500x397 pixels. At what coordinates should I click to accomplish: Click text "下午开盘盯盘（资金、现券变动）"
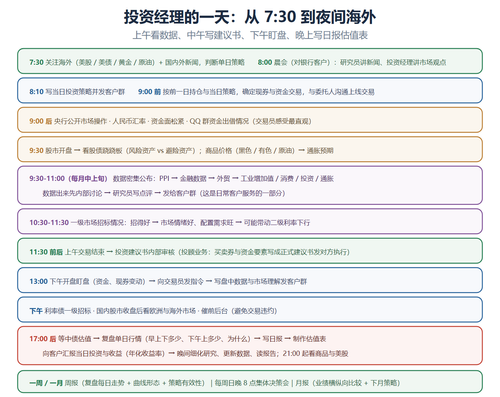tap(98, 281)
